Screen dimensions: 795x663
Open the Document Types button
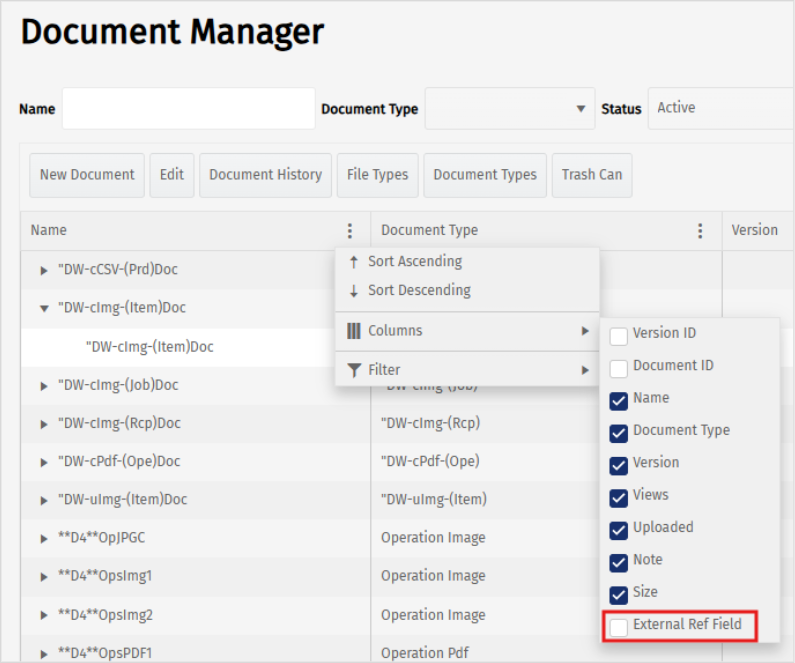click(485, 175)
